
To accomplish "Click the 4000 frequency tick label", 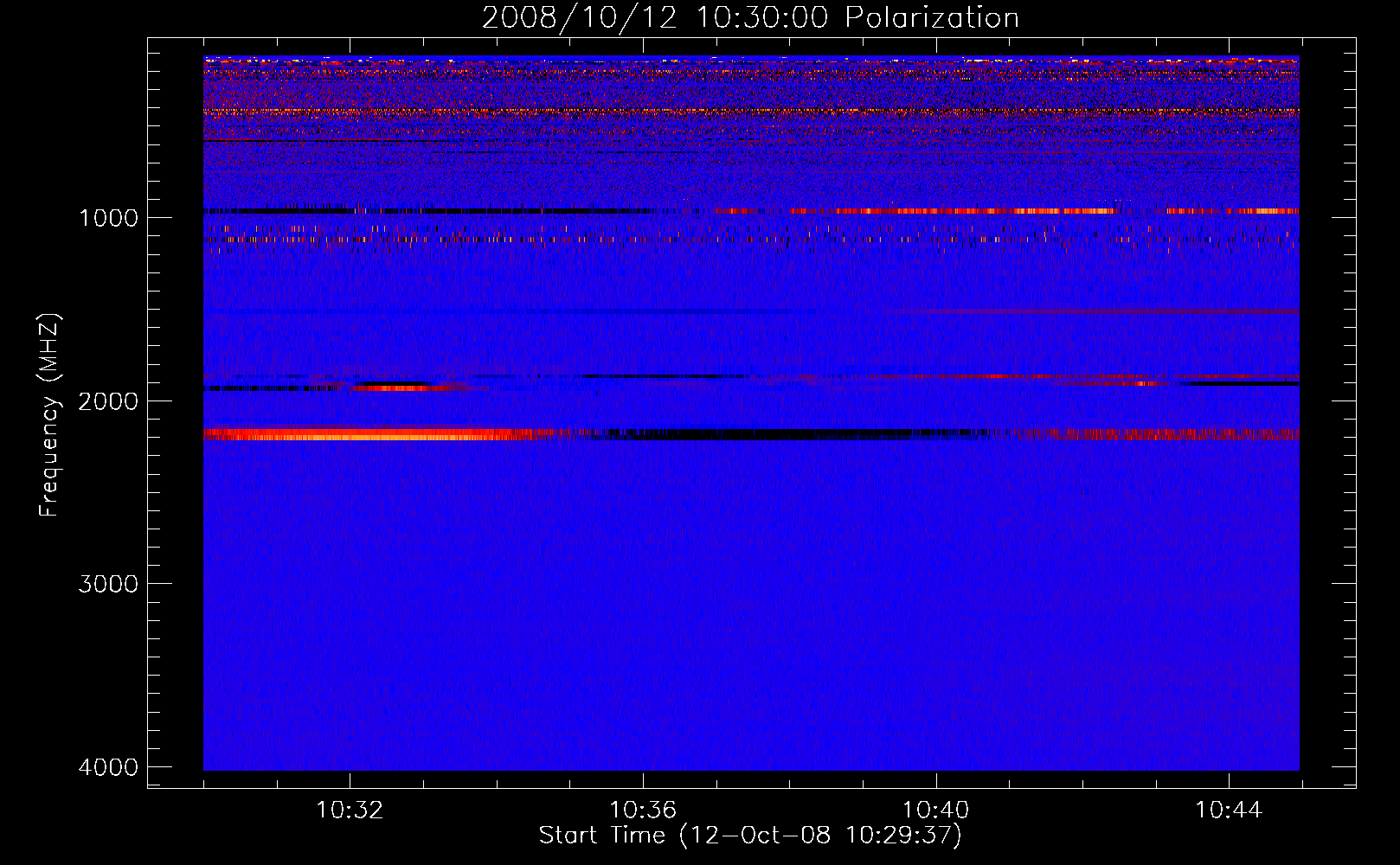I will point(108,767).
